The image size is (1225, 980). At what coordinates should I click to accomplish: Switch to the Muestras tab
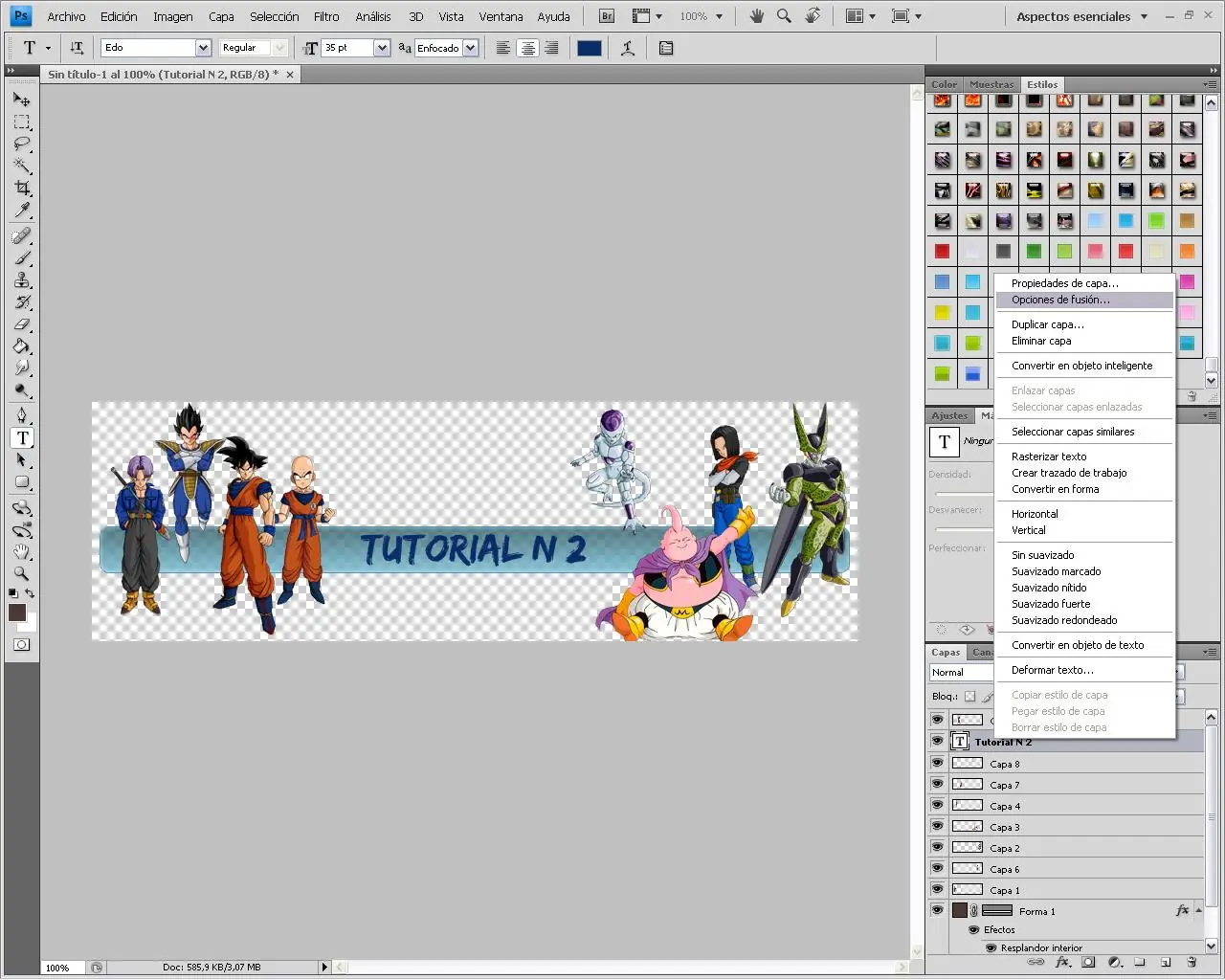(991, 84)
